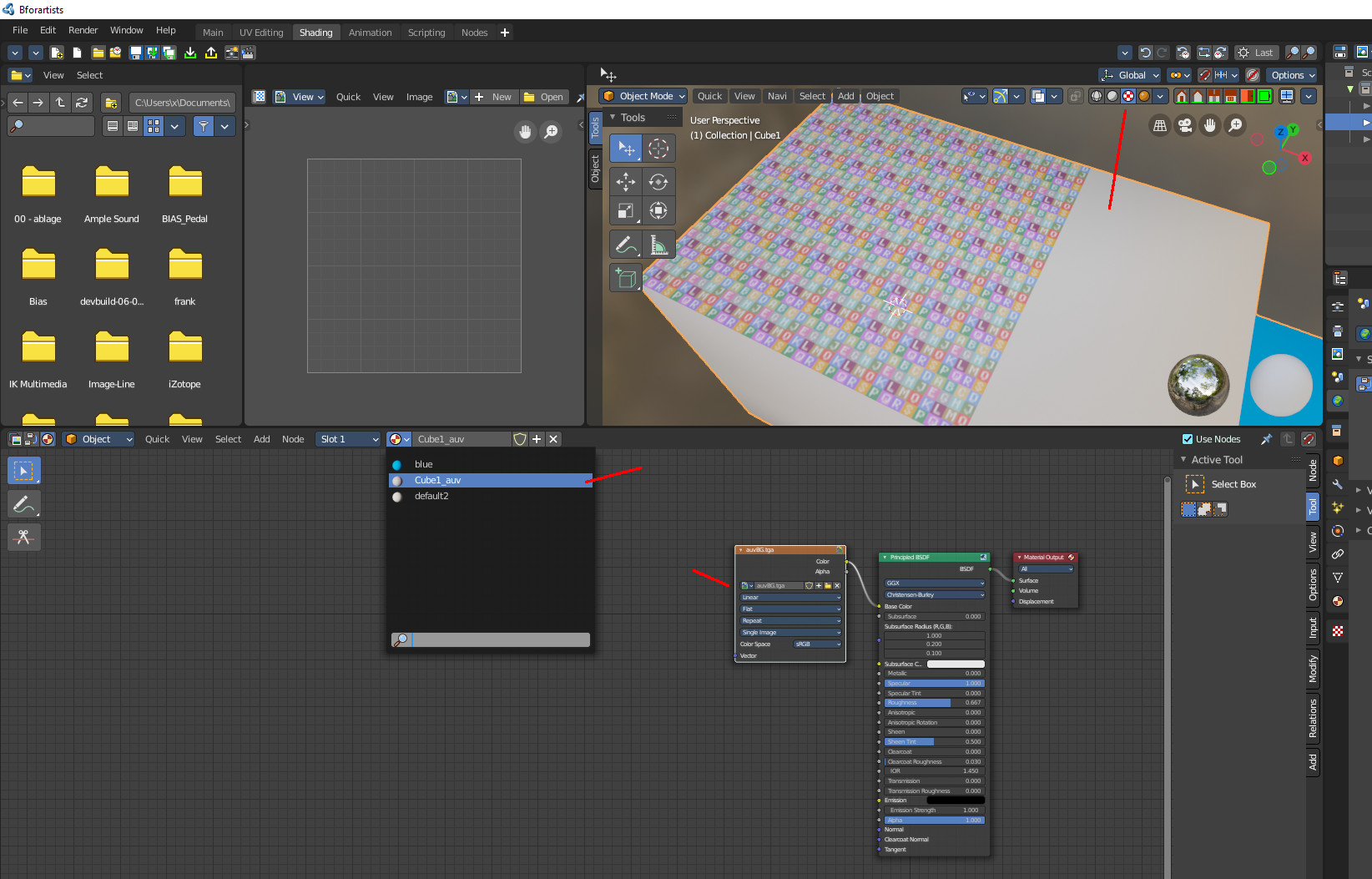The height and width of the screenshot is (879, 1372).
Task: Uncheck the Use Nodes checkbox
Action: [1188, 439]
